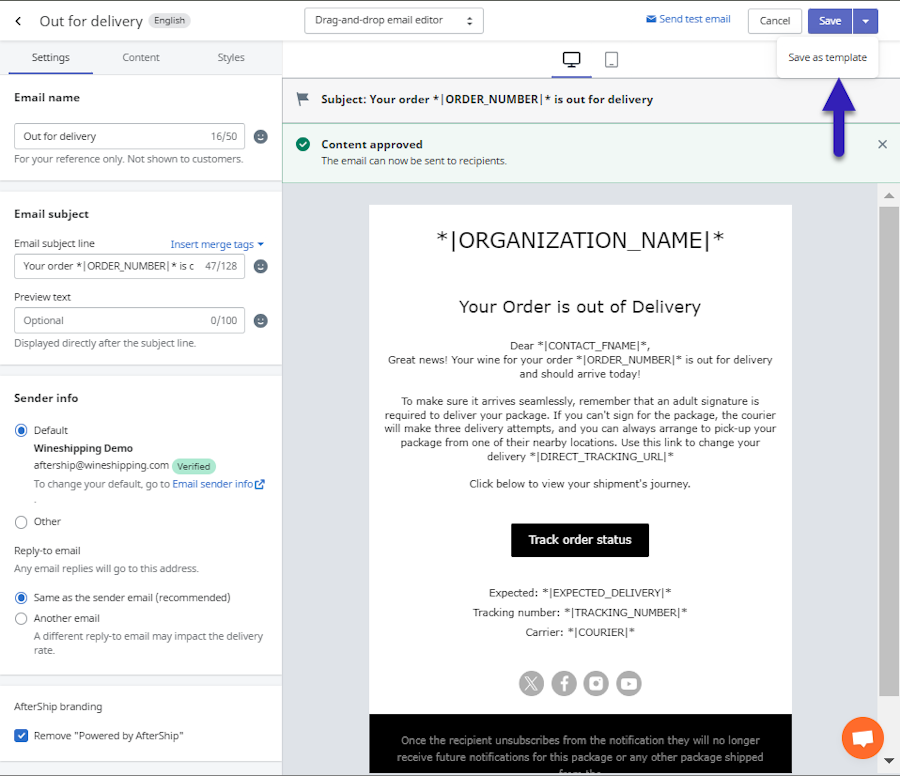The image size is (900, 776).
Task: Click Track order status button in preview
Action: point(580,540)
